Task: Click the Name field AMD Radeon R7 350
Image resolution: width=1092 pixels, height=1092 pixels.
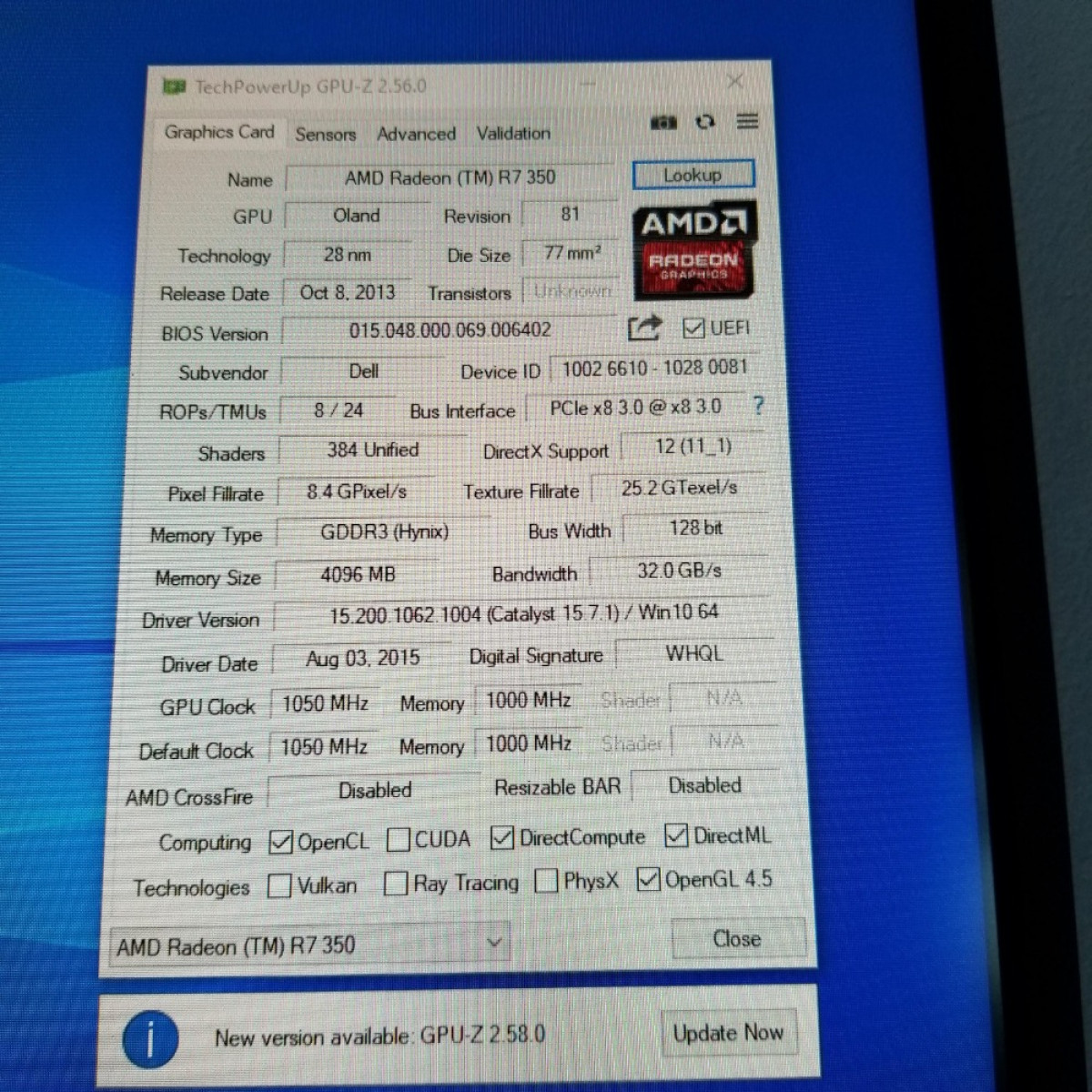Action: [450, 177]
